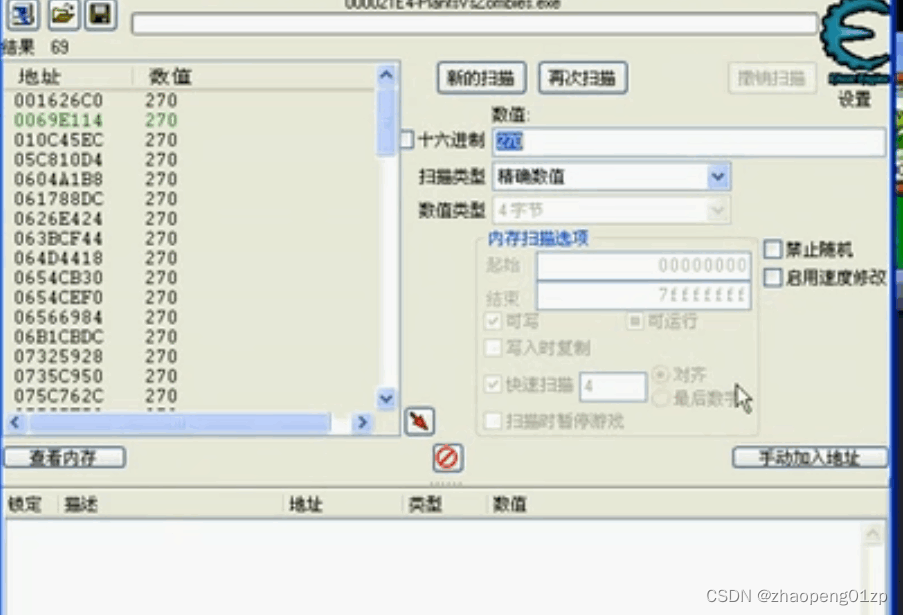Open 查看内存 memory viewer

[65, 456]
